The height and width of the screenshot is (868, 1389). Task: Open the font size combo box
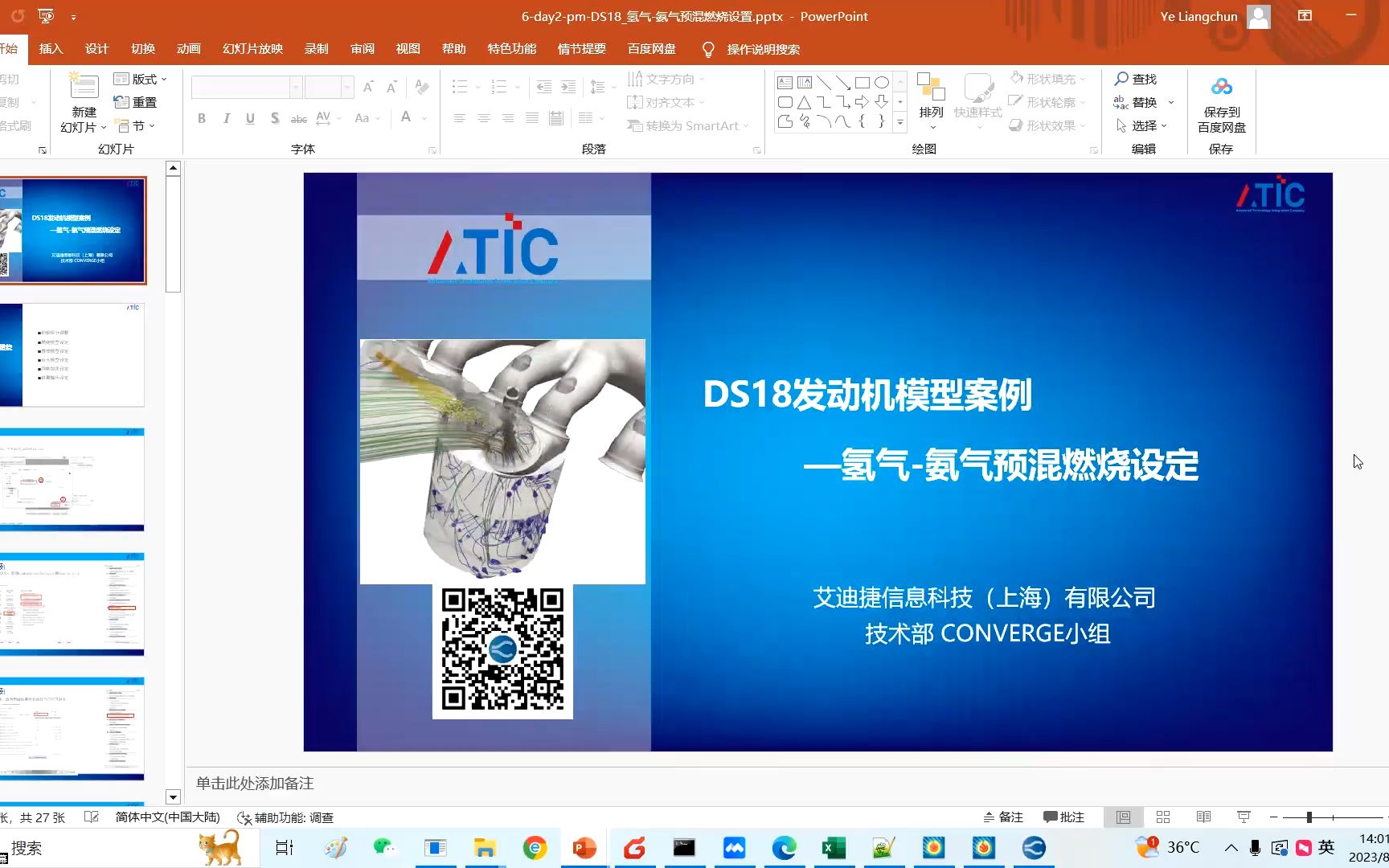tap(329, 87)
